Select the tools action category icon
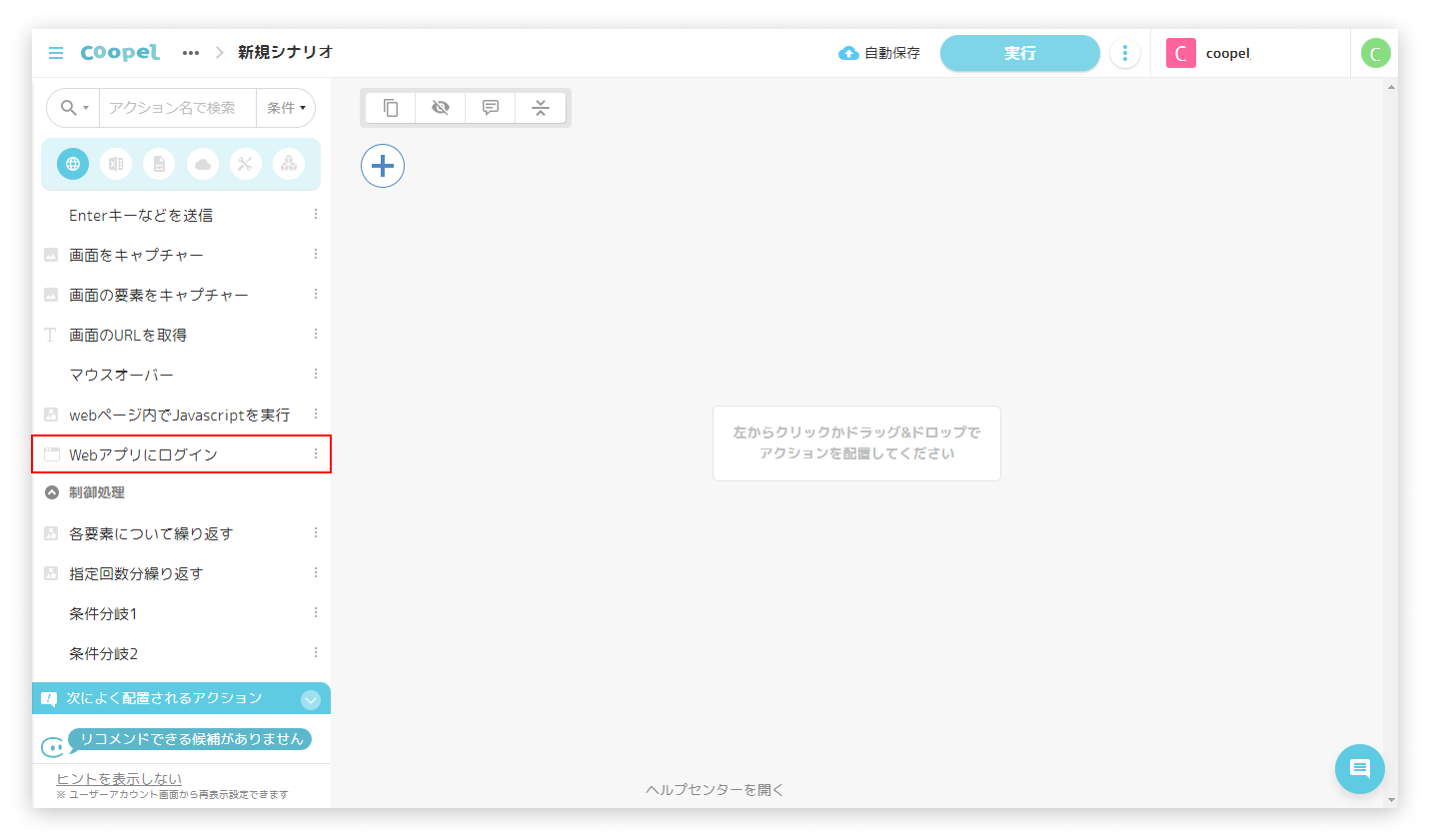This screenshot has height=840, width=1429. (x=246, y=164)
